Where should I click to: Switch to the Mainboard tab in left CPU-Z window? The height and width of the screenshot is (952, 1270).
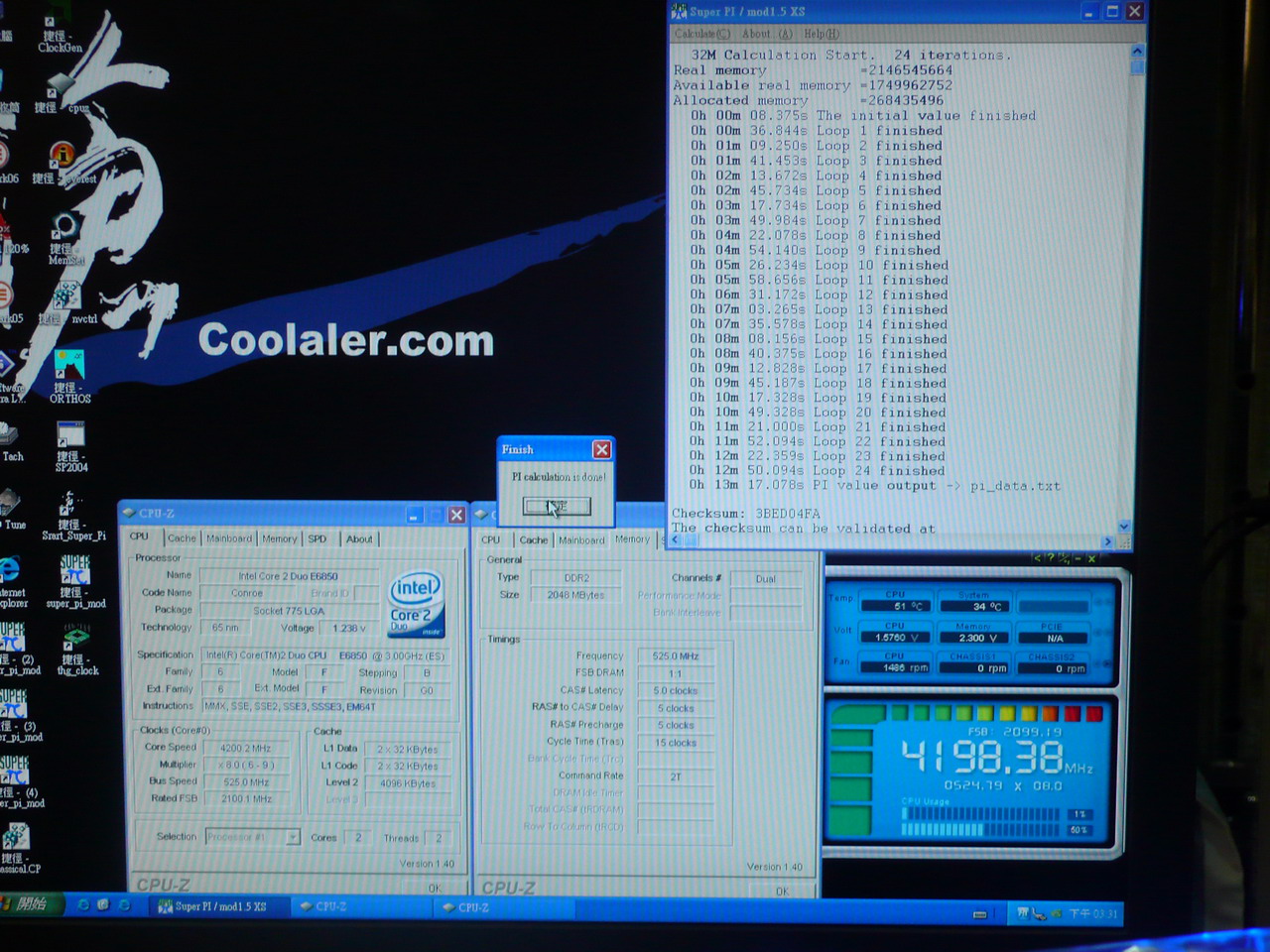click(x=229, y=538)
